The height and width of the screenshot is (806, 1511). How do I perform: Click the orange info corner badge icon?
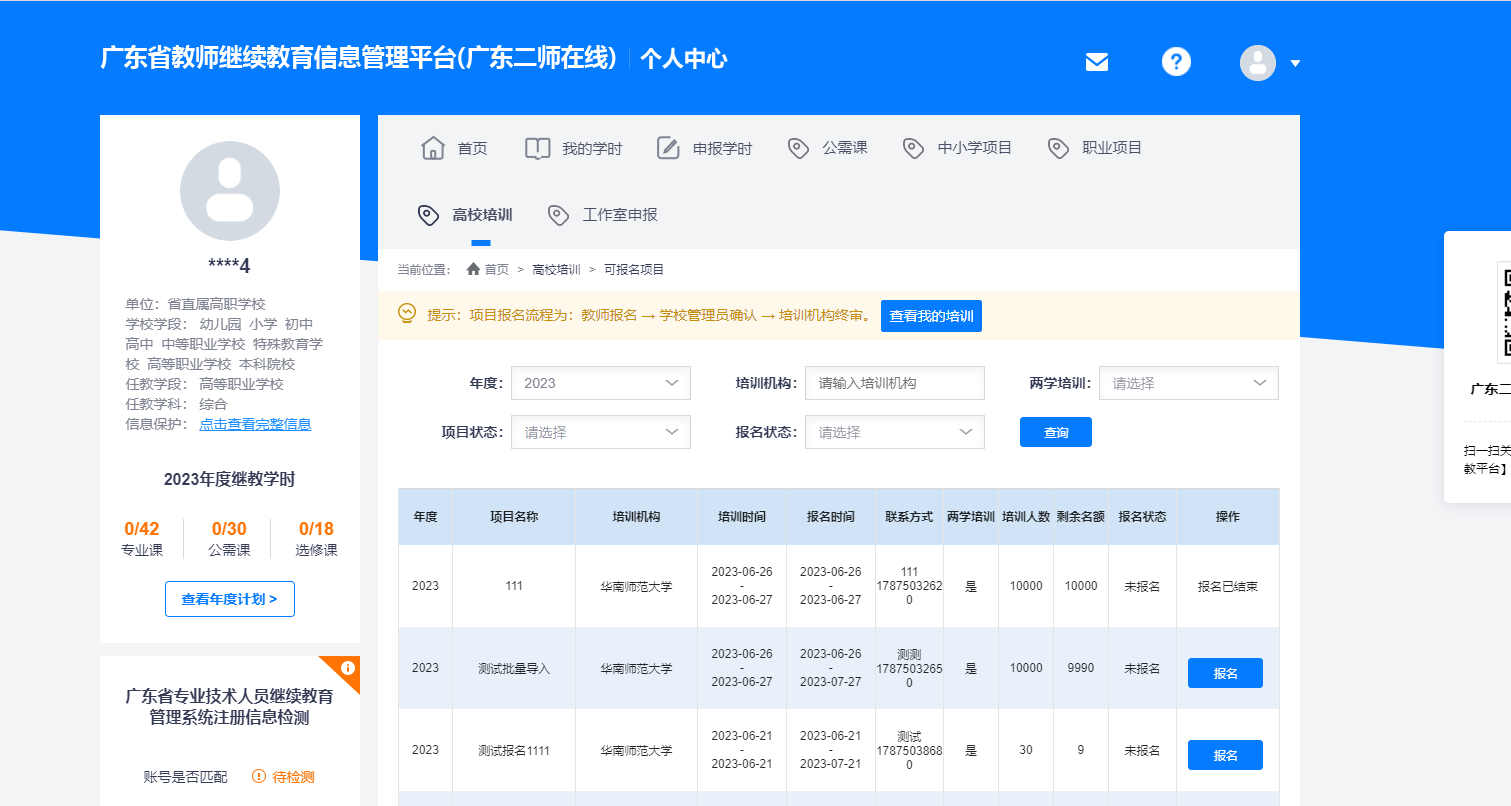[347, 668]
